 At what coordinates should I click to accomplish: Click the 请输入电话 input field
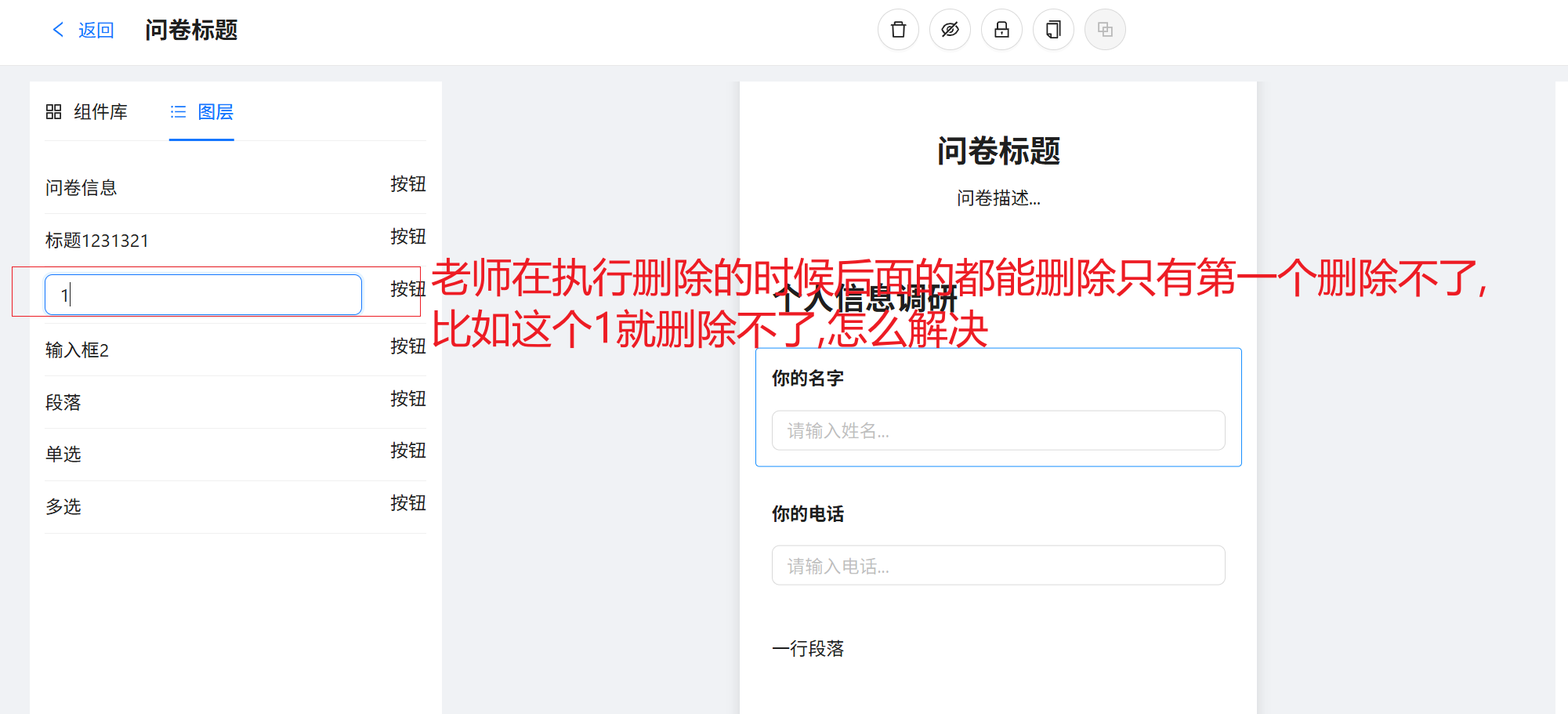[x=998, y=565]
